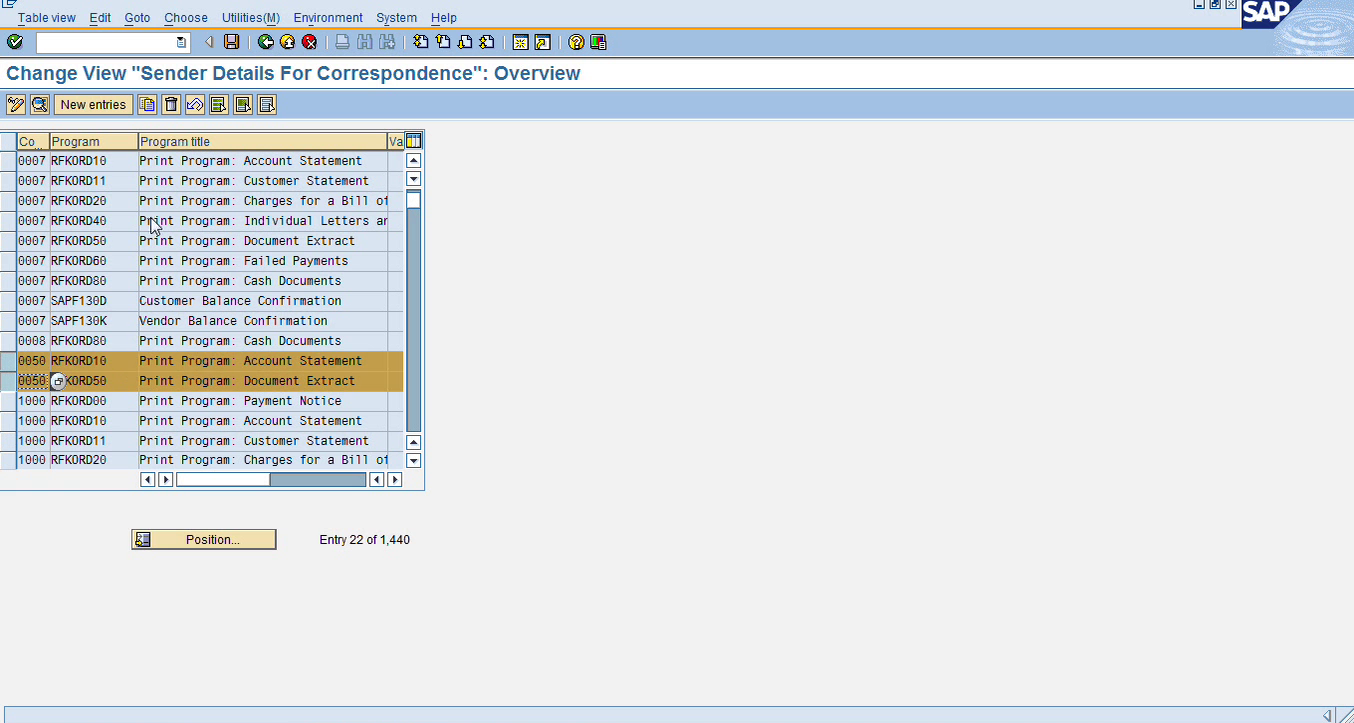Open the Utilities(M) menu
Viewport: 1354px width, 723px height.
click(x=251, y=18)
